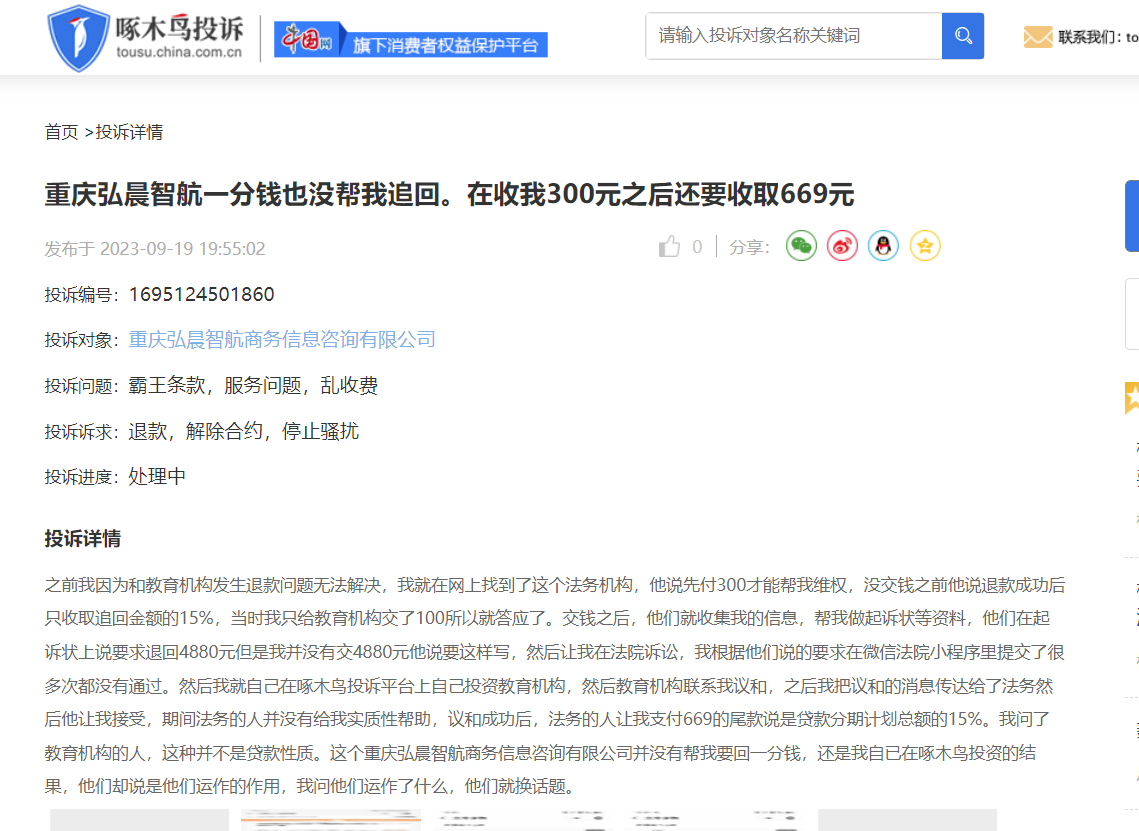Like the complaint with thumbs-up icon
Viewport: 1139px width, 831px height.
tap(669, 247)
